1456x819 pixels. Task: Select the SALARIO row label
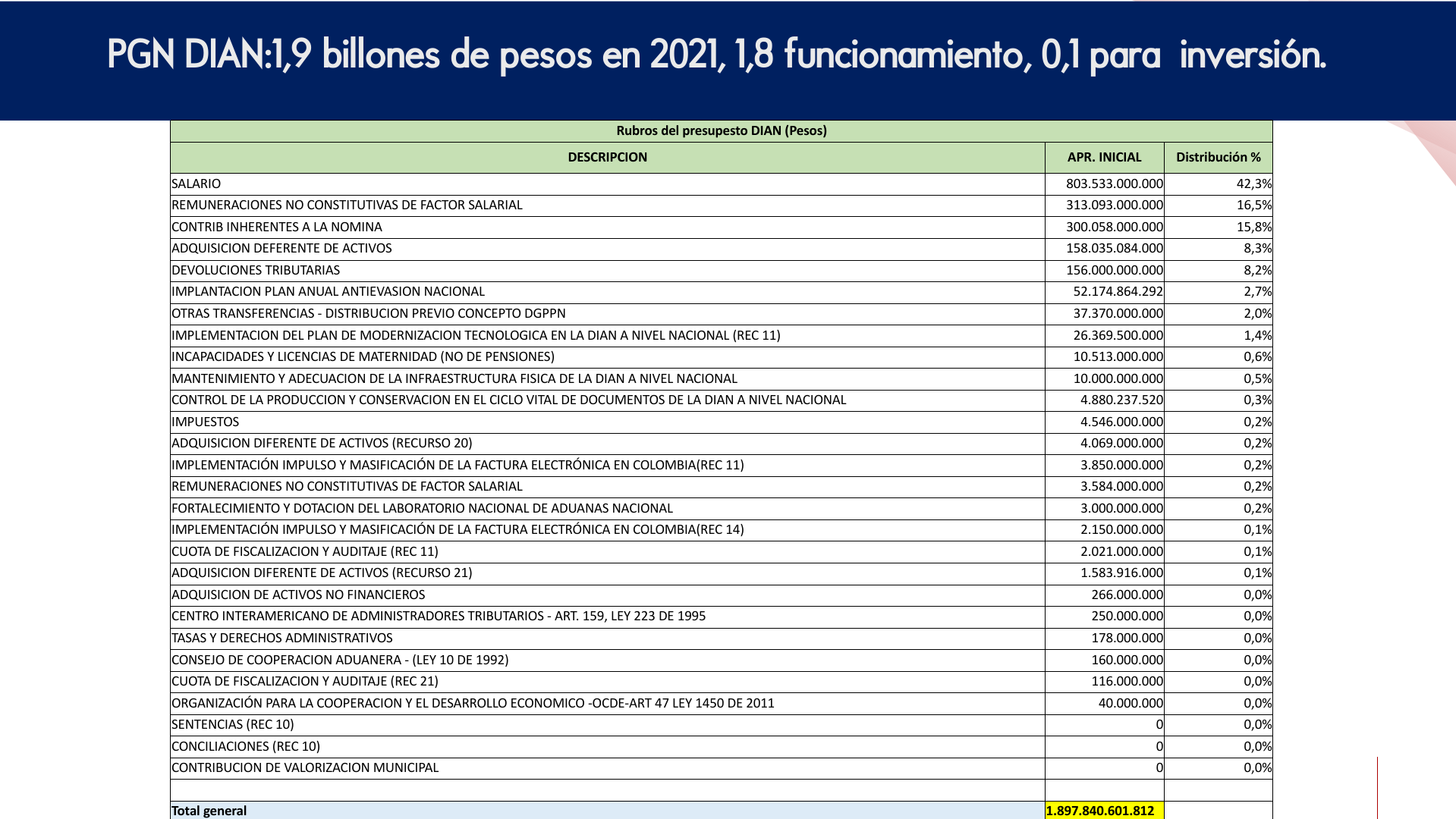click(197, 184)
